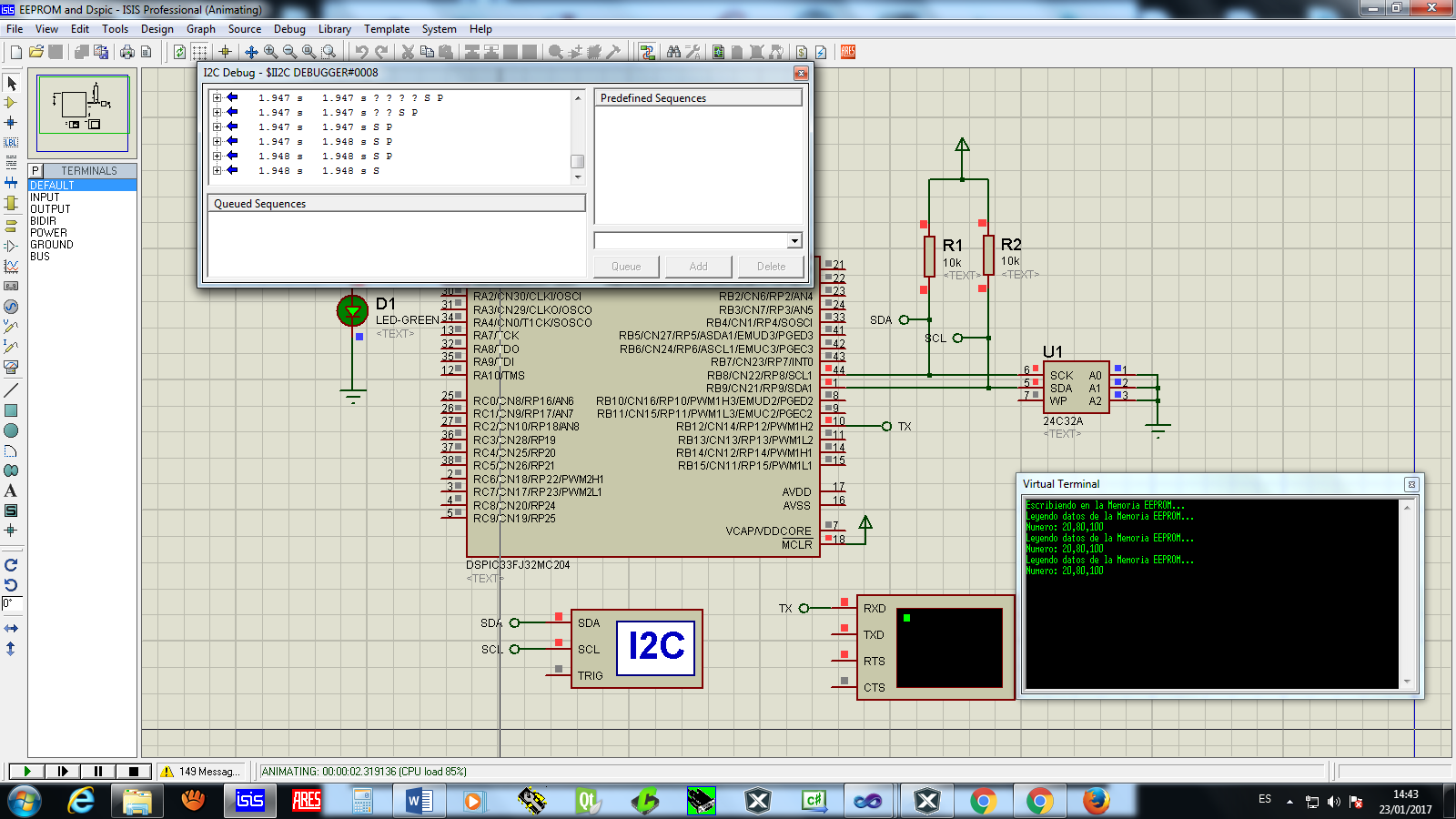The width and height of the screenshot is (1456, 819).
Task: Open the sequence selection dropdown
Action: click(x=794, y=240)
